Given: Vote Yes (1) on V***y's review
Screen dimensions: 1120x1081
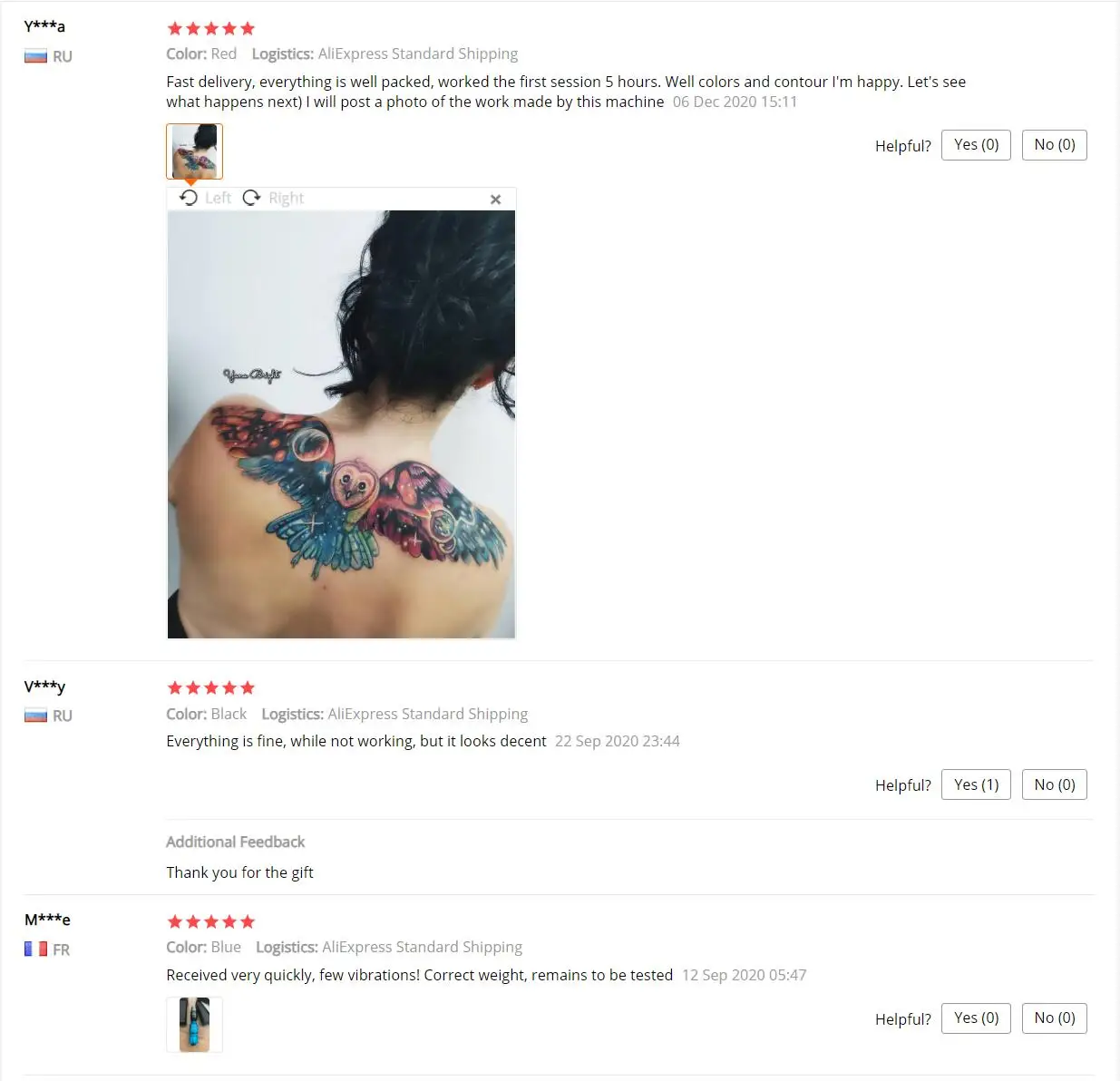Looking at the screenshot, I should tap(976, 784).
